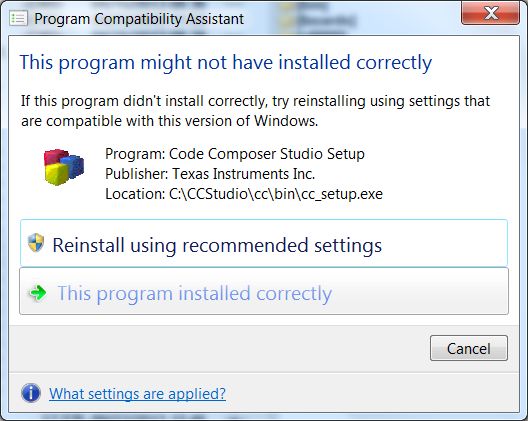This screenshot has height=421, width=528.
Task: Click the Location: label
Action: click(135, 194)
